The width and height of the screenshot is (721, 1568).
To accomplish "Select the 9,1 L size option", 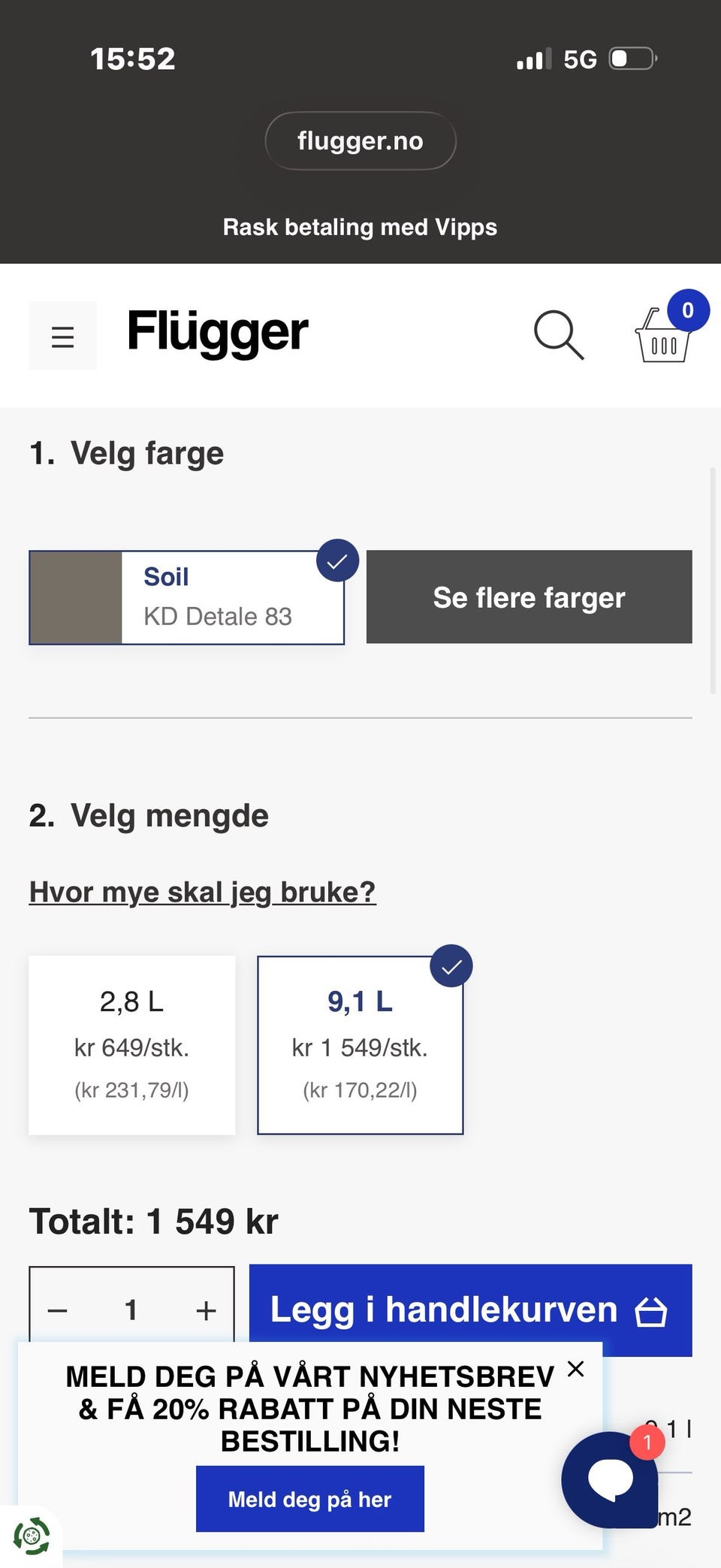I will [360, 1045].
